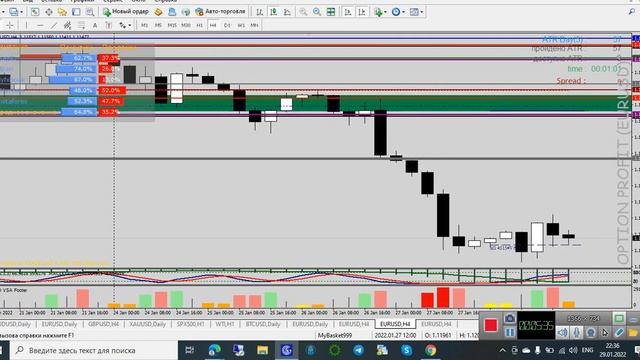This screenshot has height=360, width=640.
Task: Open the Market Watch window icon
Action: point(35,12)
